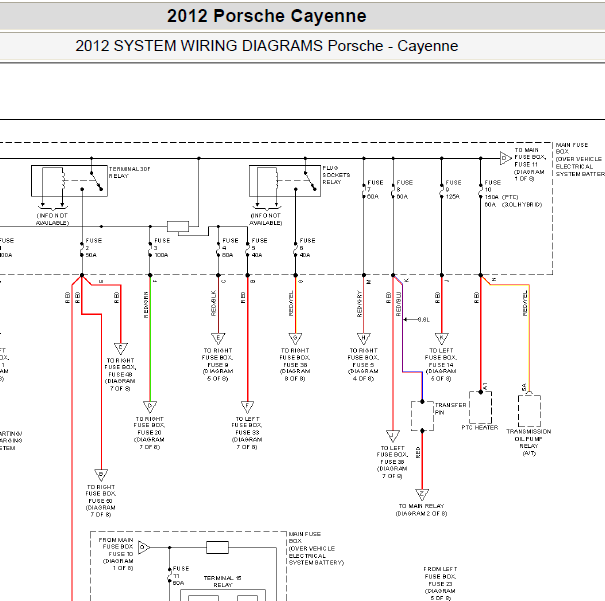Click "FROM LEFT FUSE BOX, FUSE 23" reference
The height and width of the screenshot is (601, 605).
click(440, 583)
